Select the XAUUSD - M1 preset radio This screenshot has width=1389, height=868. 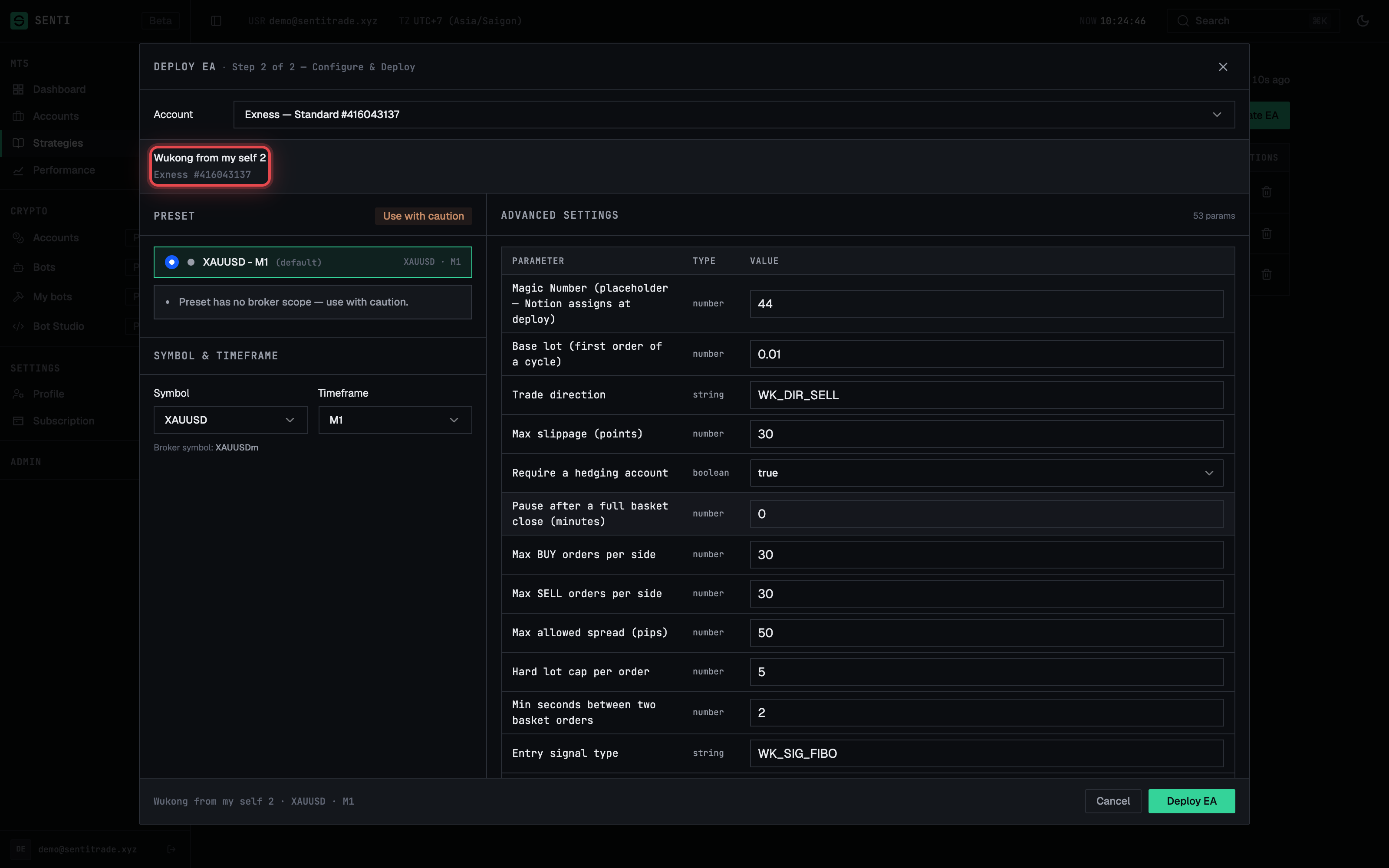pyautogui.click(x=171, y=262)
